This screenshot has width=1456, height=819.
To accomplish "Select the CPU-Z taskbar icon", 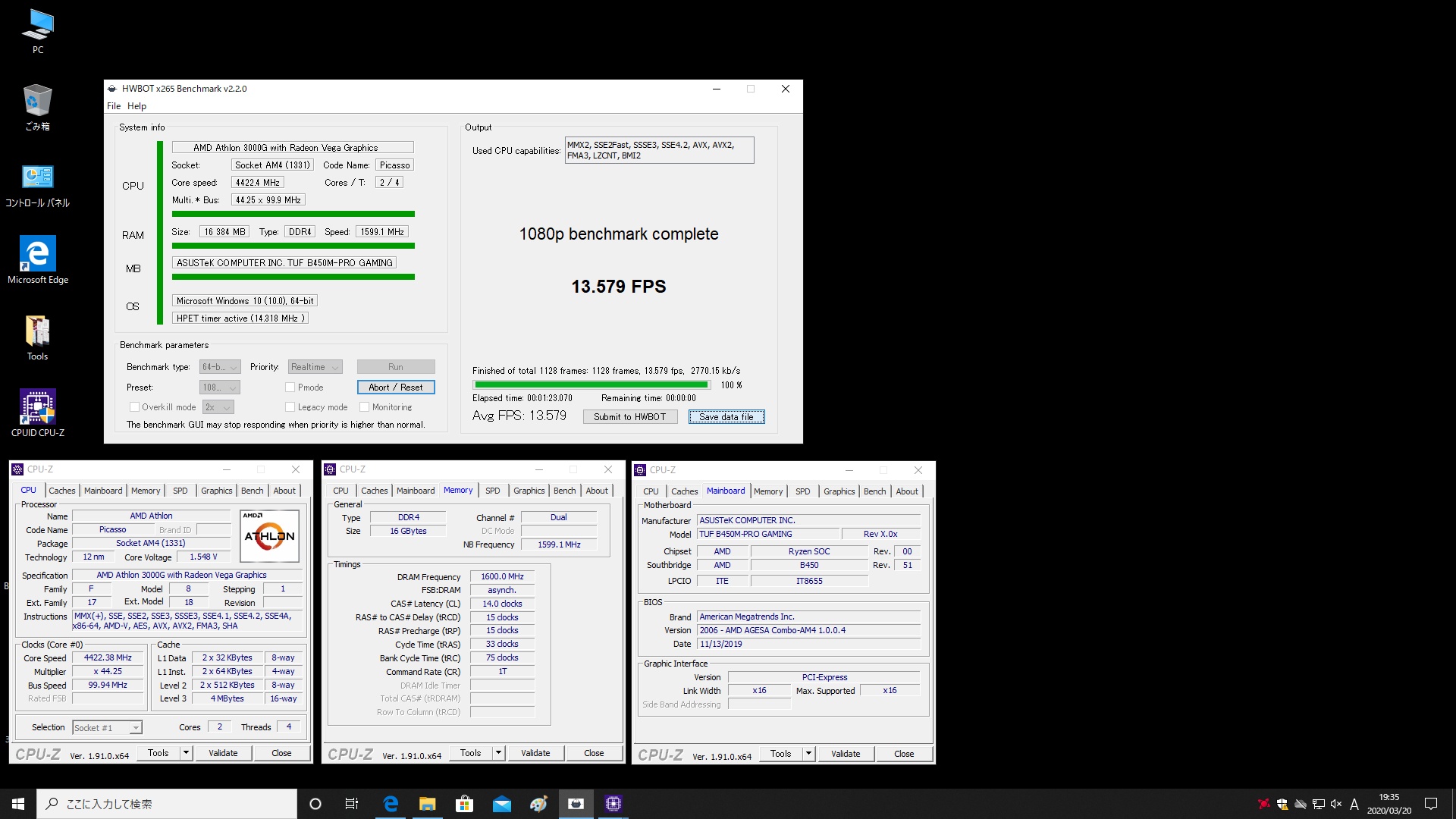I will [x=613, y=804].
